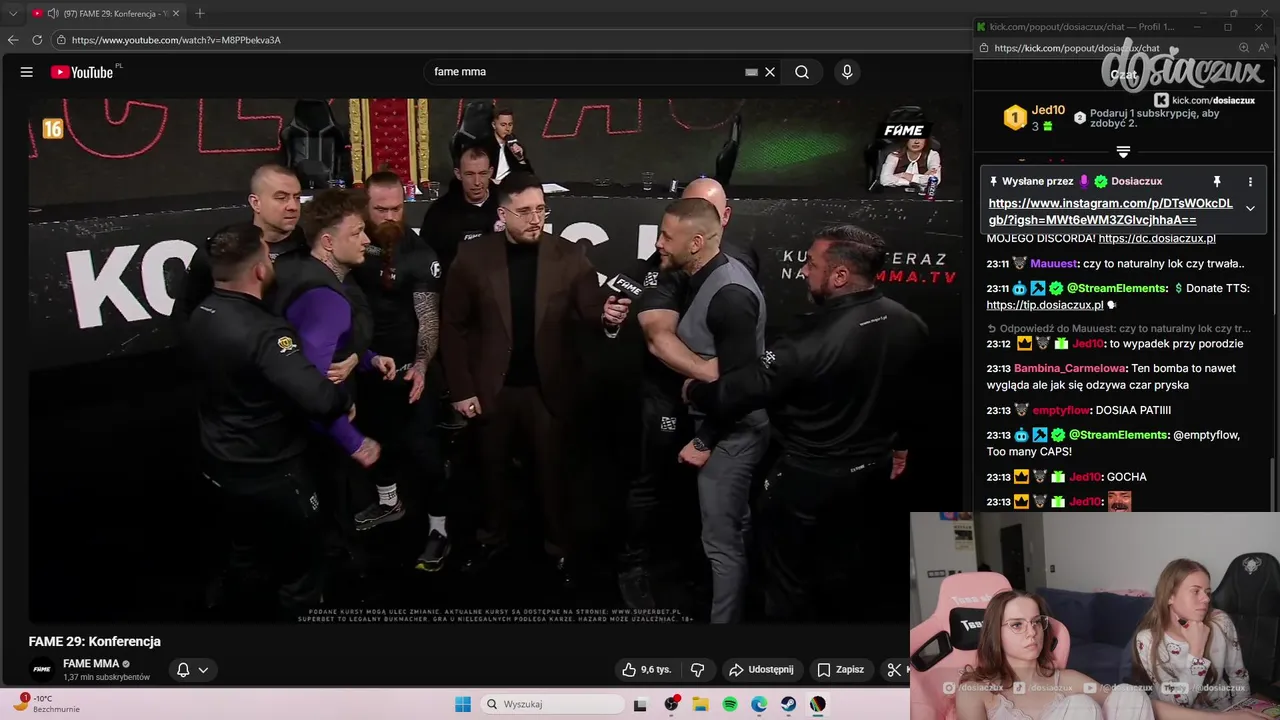Open Mauuest username in chat
Screen dimensions: 1280x720
[x=1054, y=264]
